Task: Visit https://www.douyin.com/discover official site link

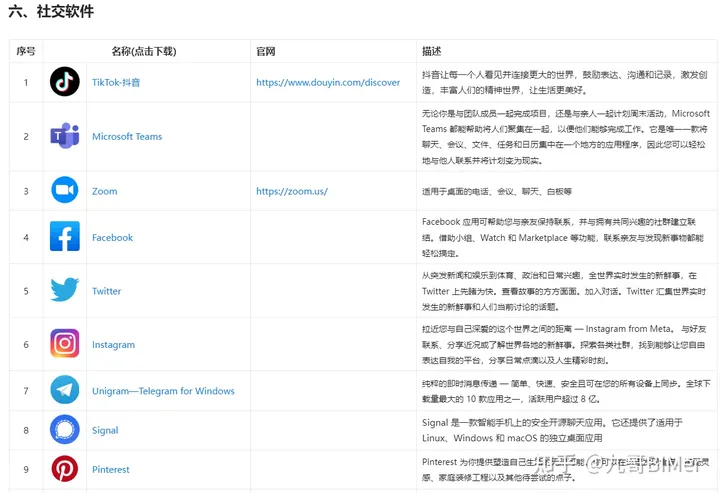Action: (328, 83)
